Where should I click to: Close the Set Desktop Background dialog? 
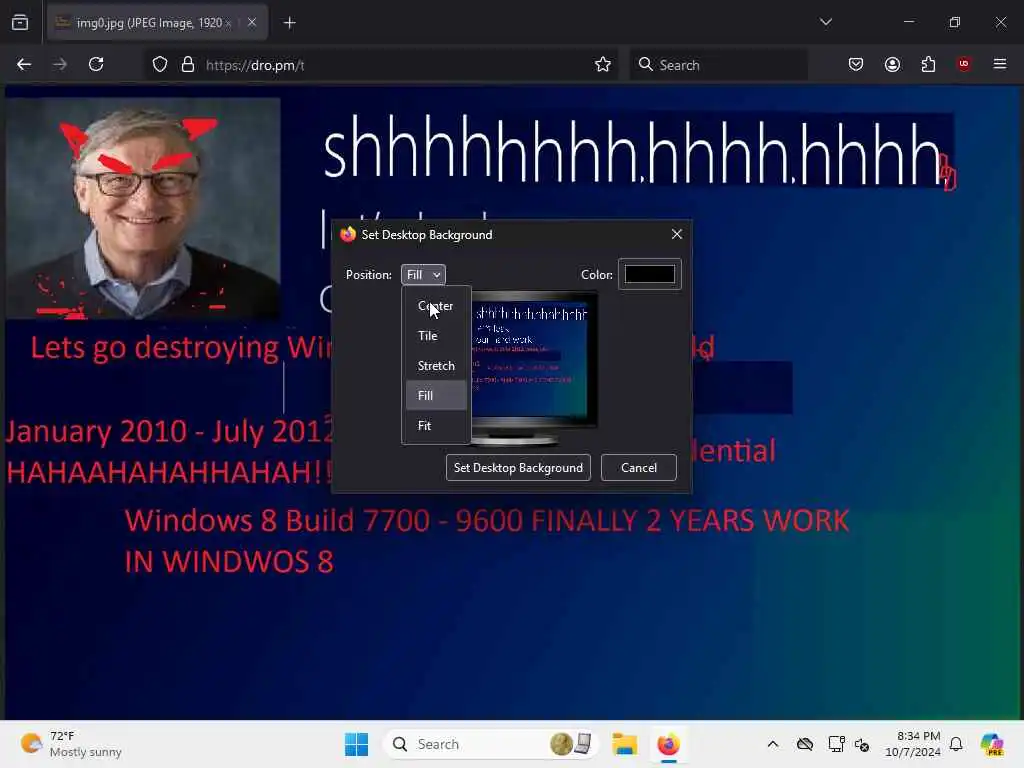point(677,234)
